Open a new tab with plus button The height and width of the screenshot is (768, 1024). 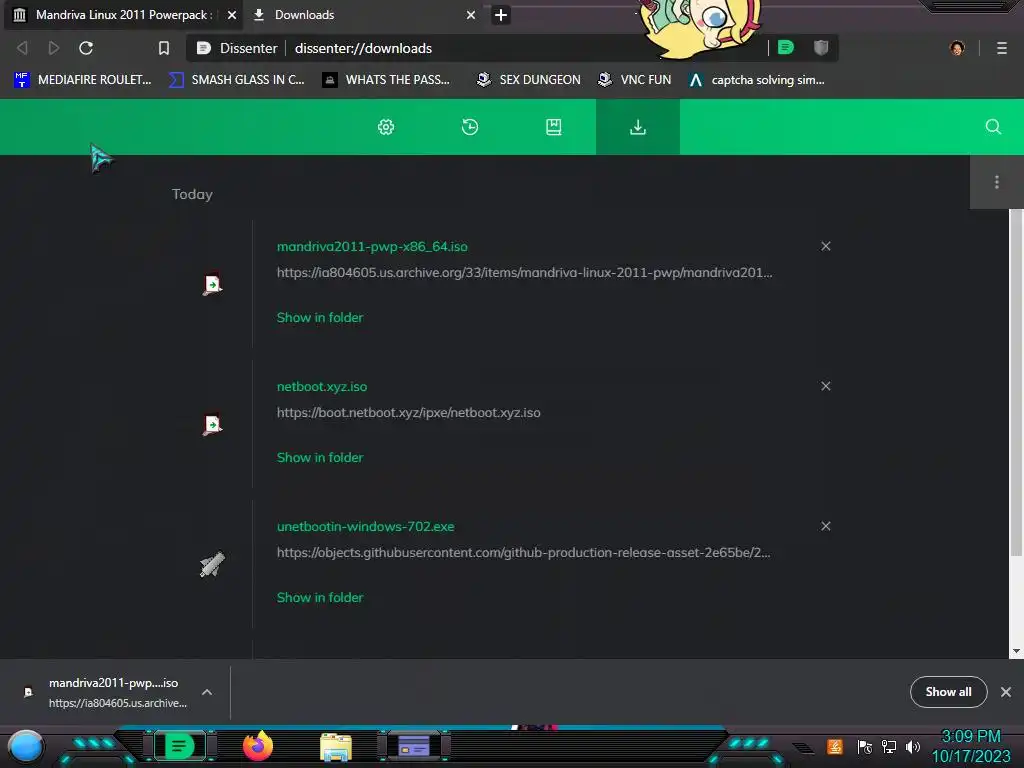501,14
